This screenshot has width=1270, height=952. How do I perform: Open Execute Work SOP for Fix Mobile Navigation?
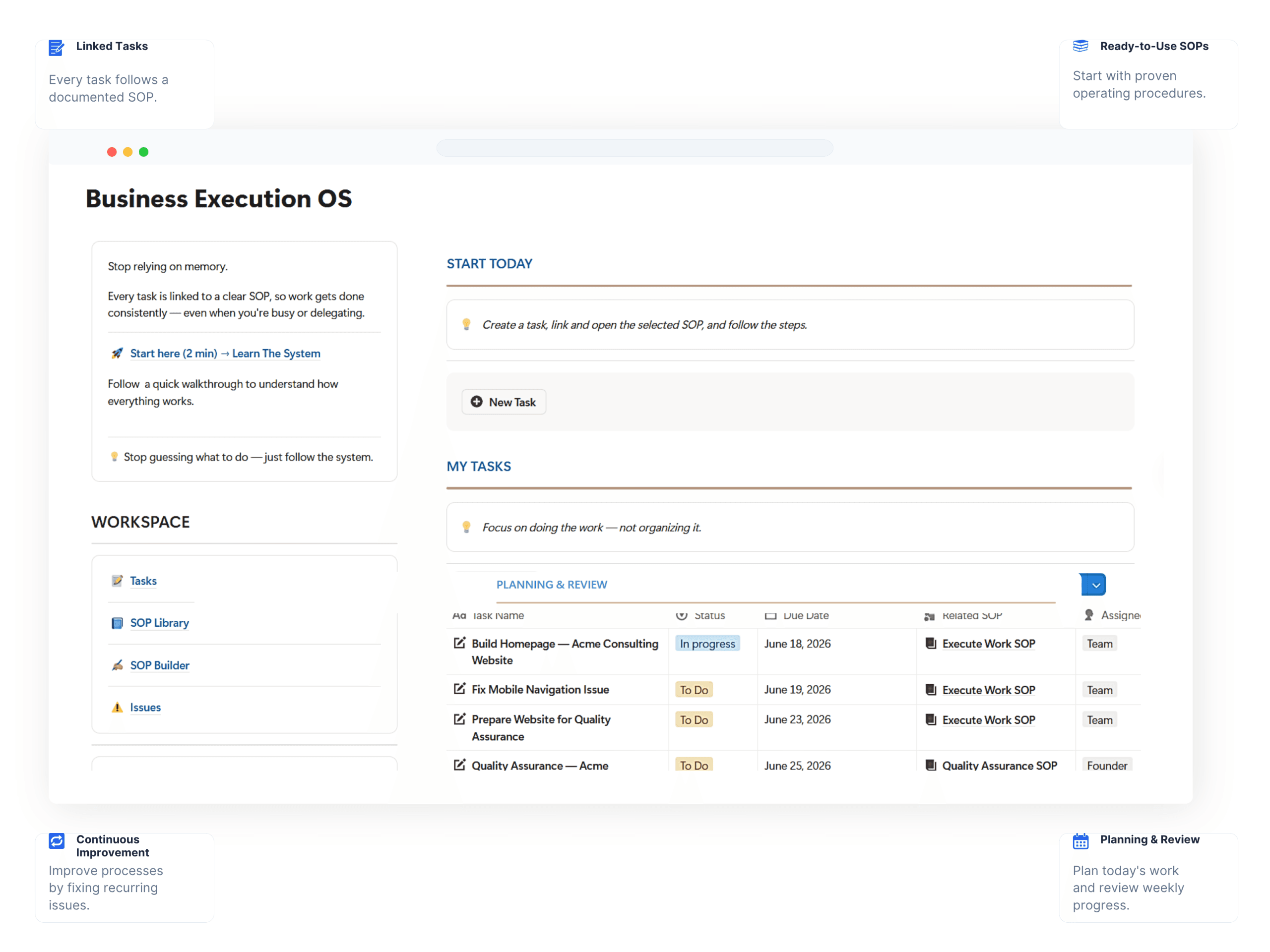pos(989,690)
